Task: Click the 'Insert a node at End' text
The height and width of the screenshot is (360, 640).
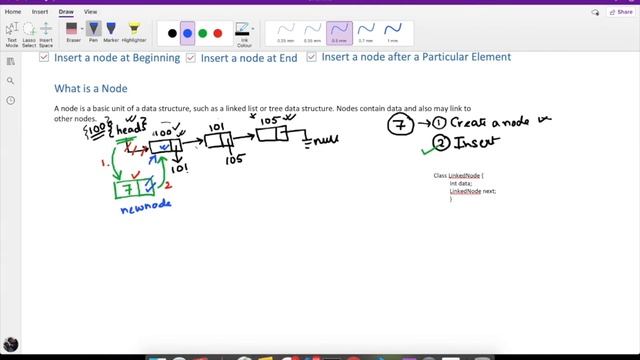Action: coord(249,58)
